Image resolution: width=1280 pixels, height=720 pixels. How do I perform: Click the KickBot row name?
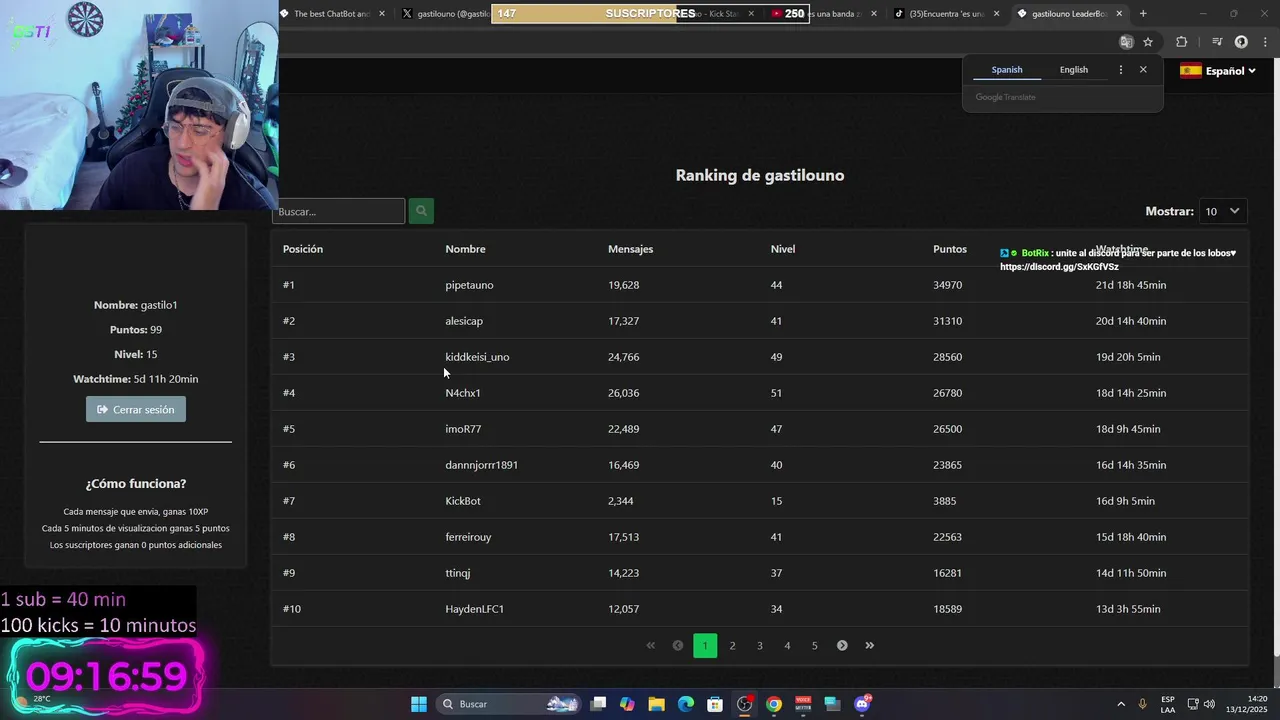[463, 501]
